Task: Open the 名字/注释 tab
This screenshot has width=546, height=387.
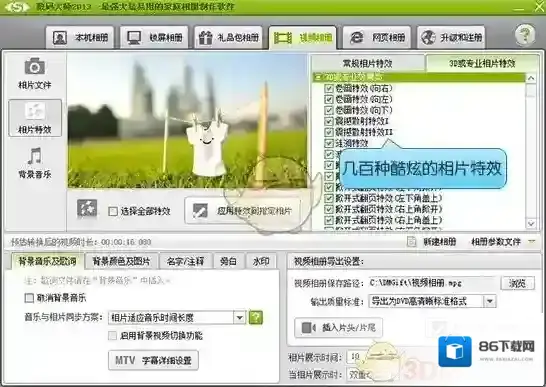Action: tap(185, 261)
